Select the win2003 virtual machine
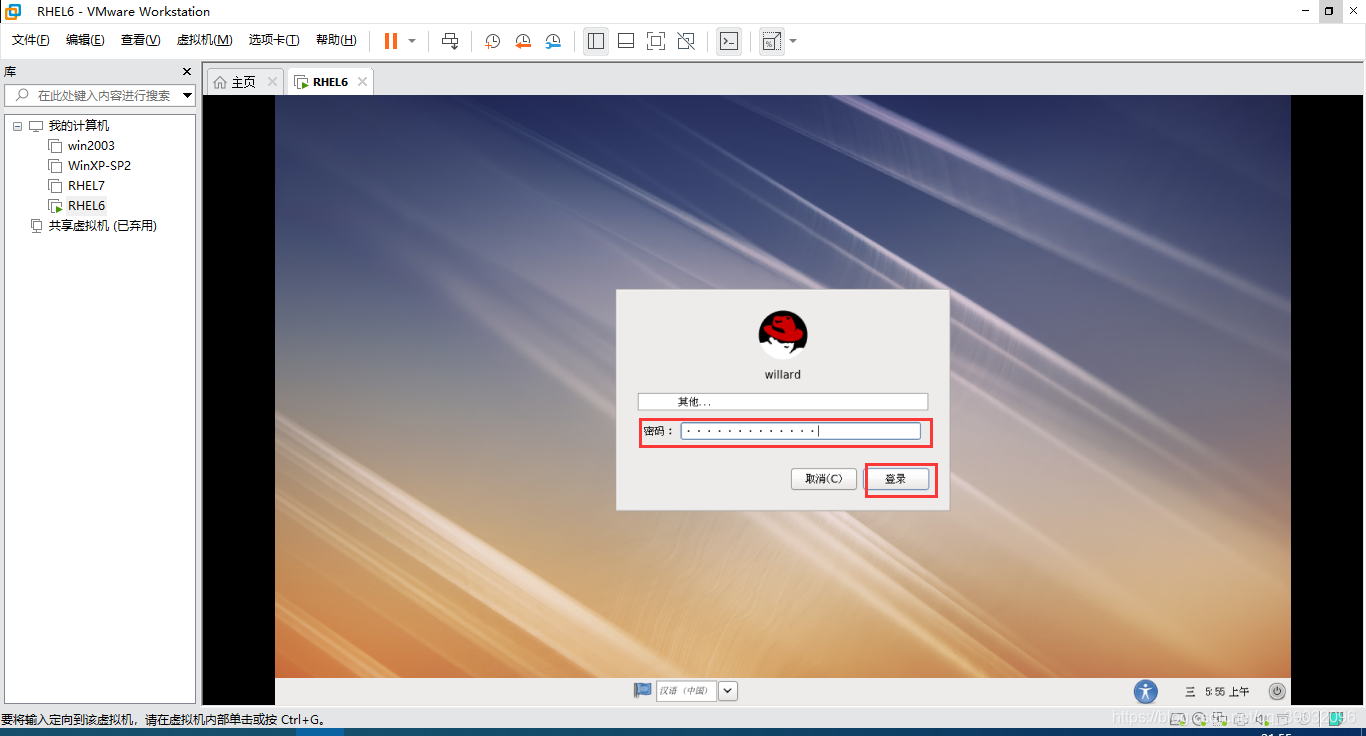Screen dimensions: 1366x736 coord(91,146)
